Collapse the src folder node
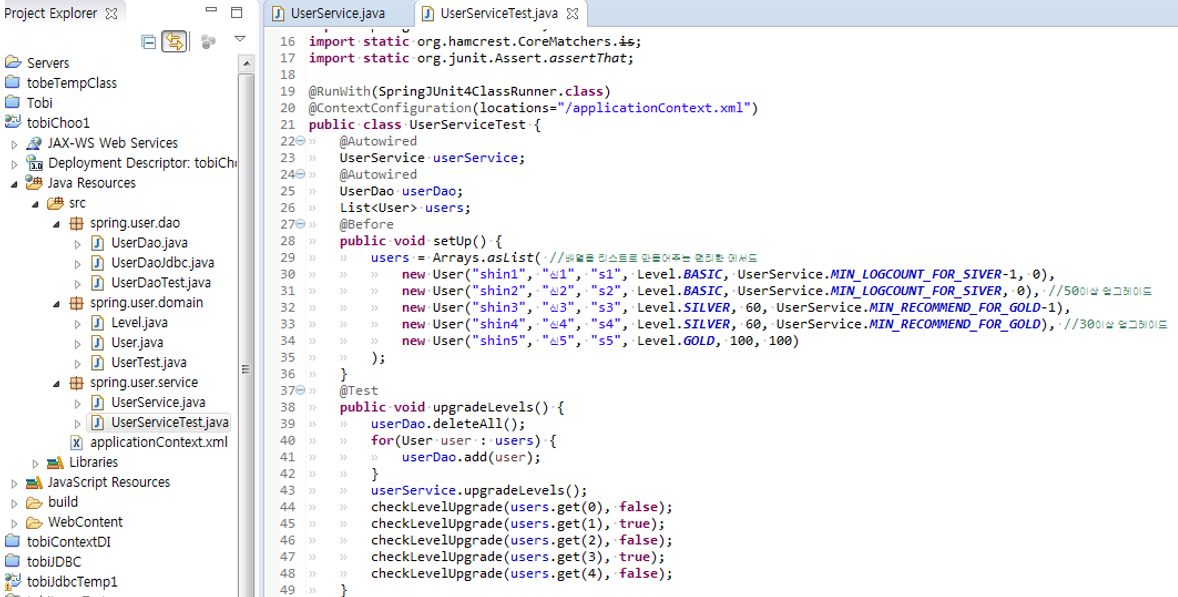 (35, 204)
